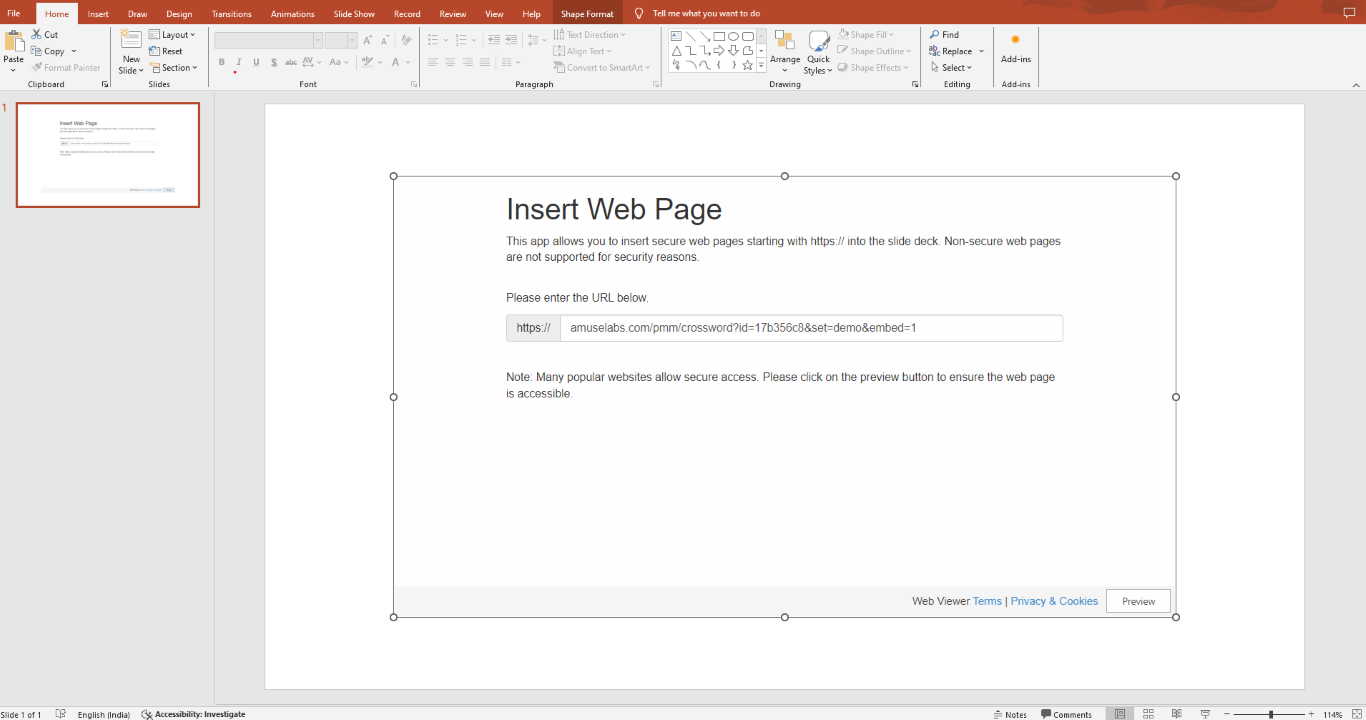Click the English (India) language indicator
The image size is (1366, 720).
click(103, 714)
